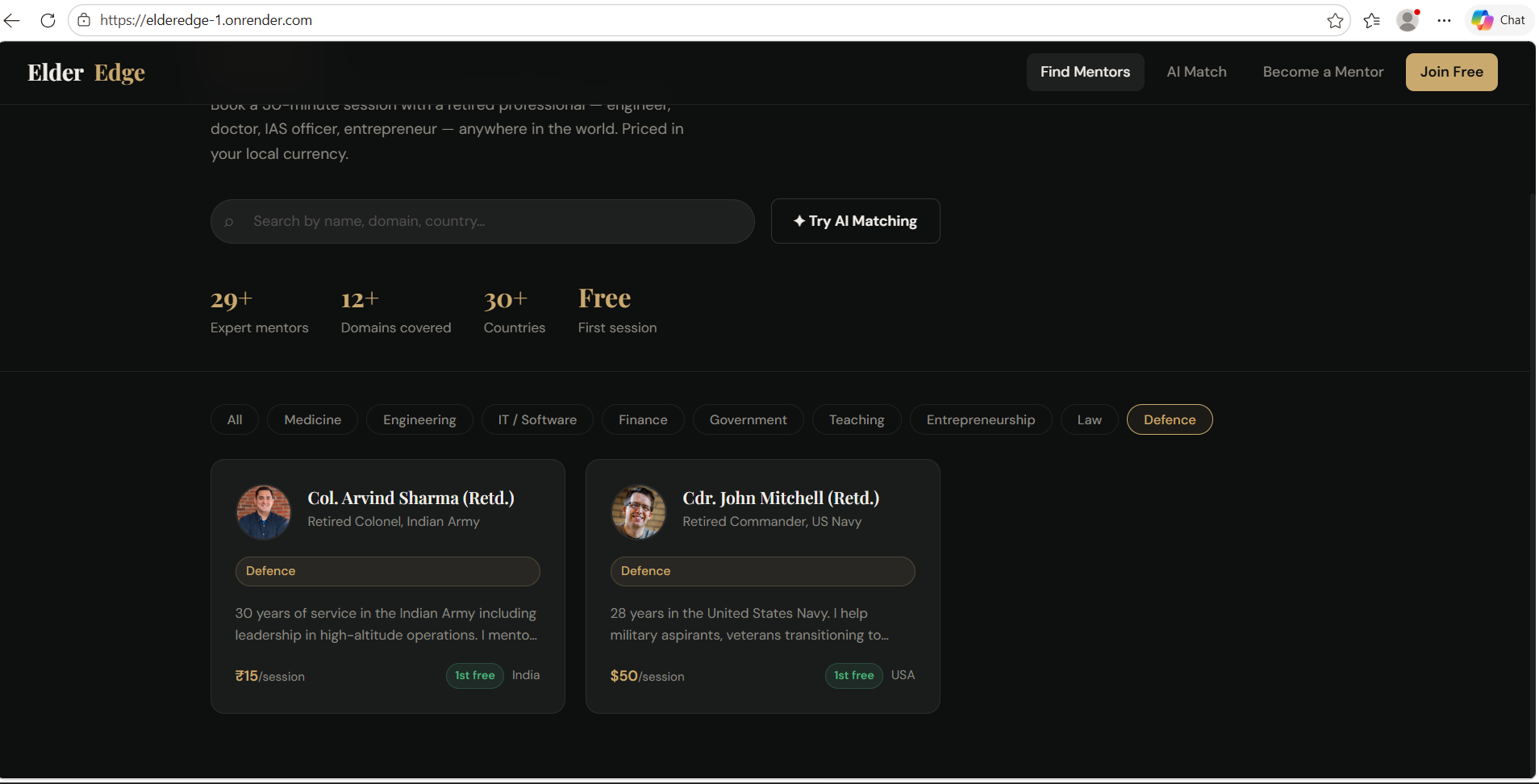Open the Copilot Chat button
Viewport: 1539px width, 784px height.
1499,20
